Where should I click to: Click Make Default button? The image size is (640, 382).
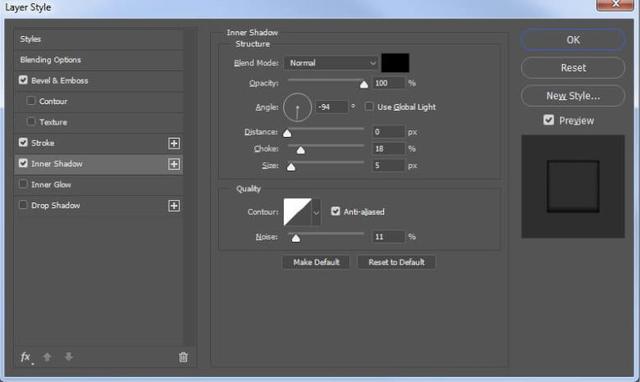click(316, 262)
